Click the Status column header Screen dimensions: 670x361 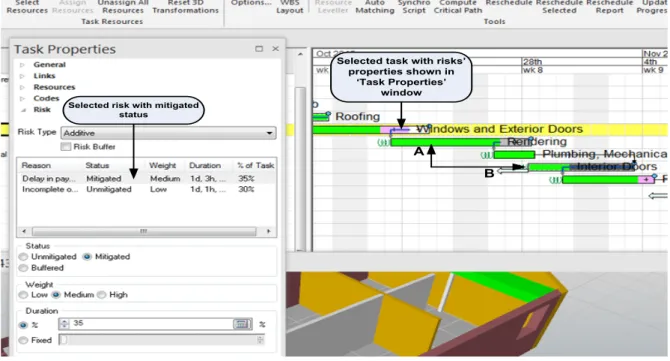click(97, 165)
